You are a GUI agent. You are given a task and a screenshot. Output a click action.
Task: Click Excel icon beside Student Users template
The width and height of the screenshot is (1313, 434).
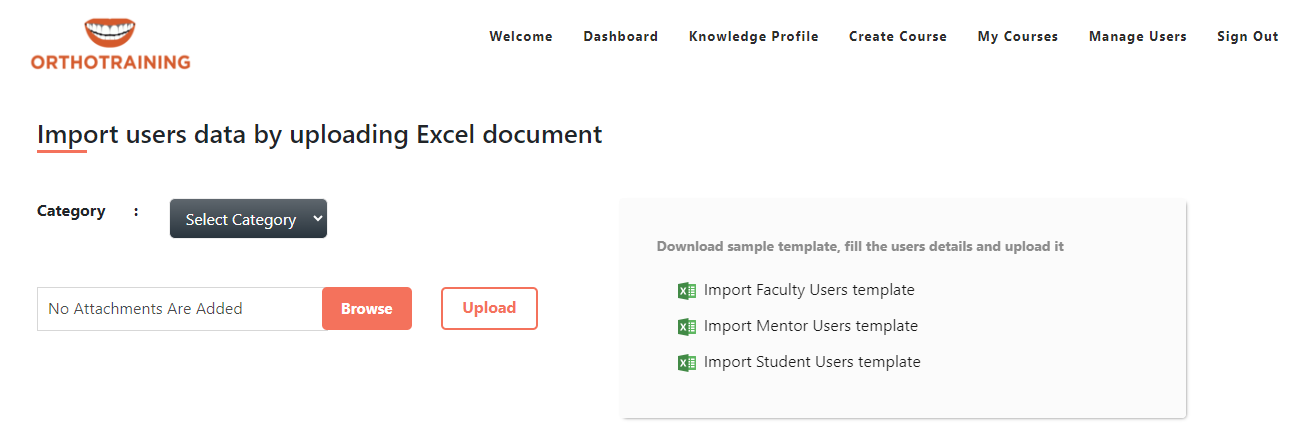(x=687, y=363)
